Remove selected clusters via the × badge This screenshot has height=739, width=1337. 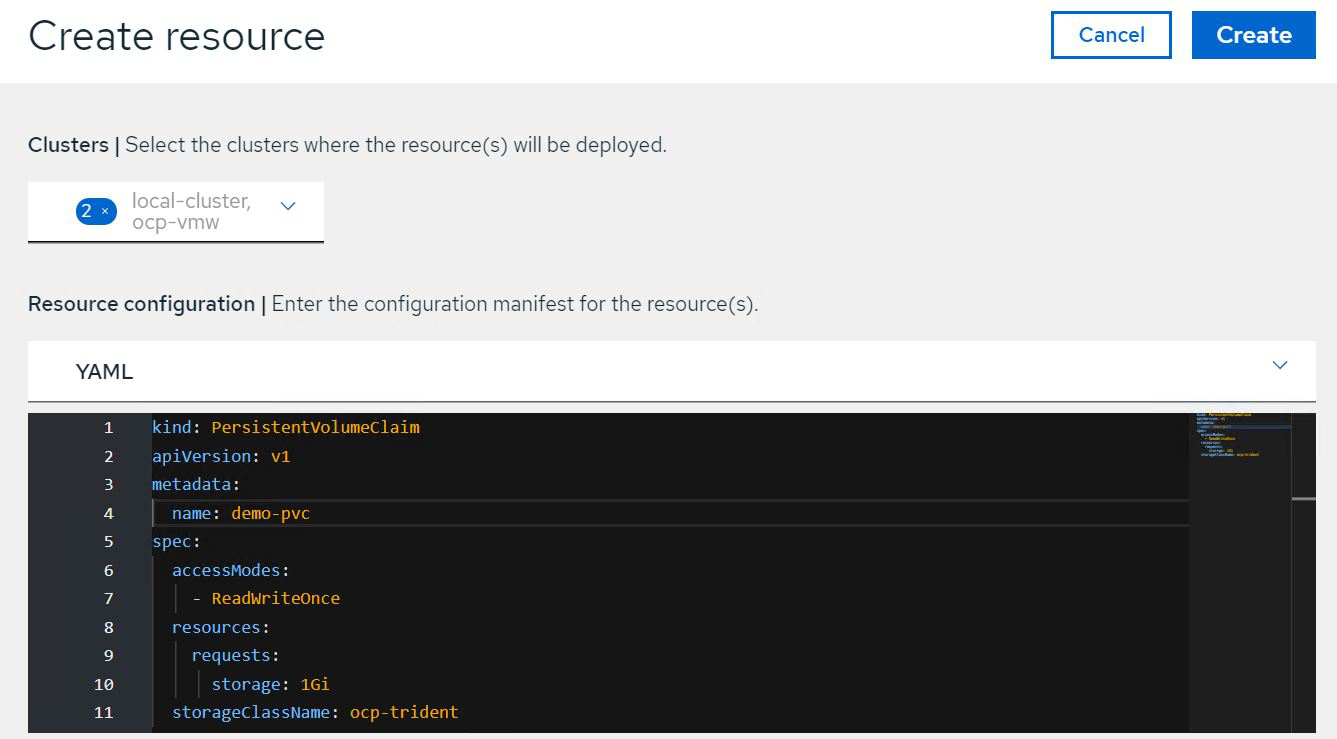(x=104, y=211)
